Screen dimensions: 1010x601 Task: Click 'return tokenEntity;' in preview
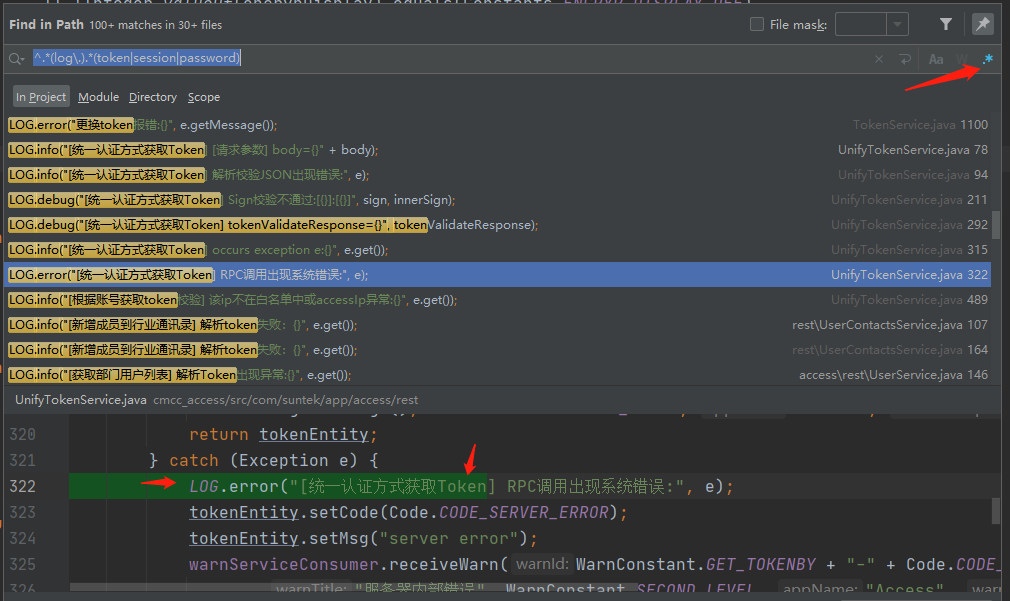click(x=283, y=435)
